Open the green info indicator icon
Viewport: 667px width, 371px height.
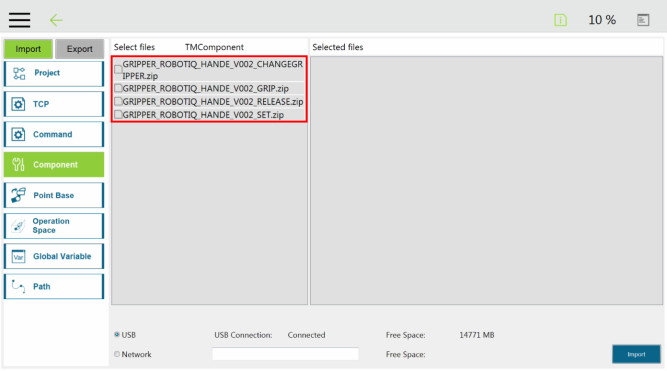[560, 20]
